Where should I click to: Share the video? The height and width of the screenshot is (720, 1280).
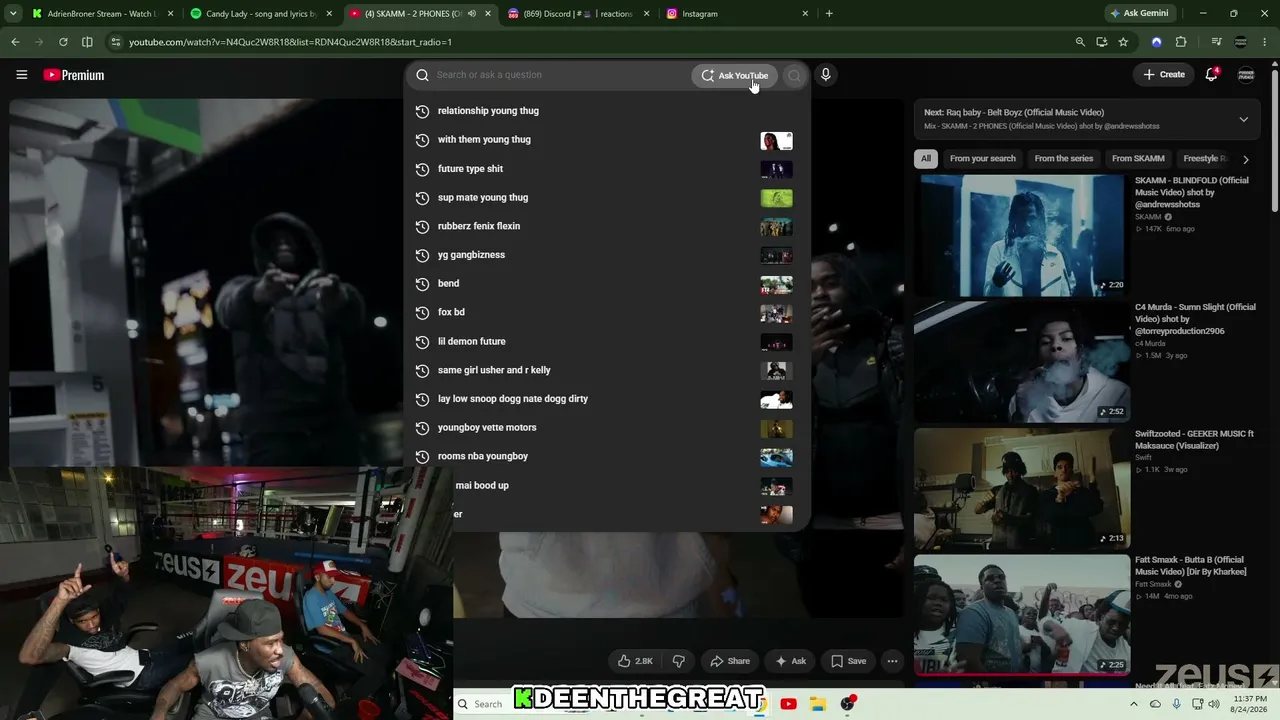click(728, 661)
